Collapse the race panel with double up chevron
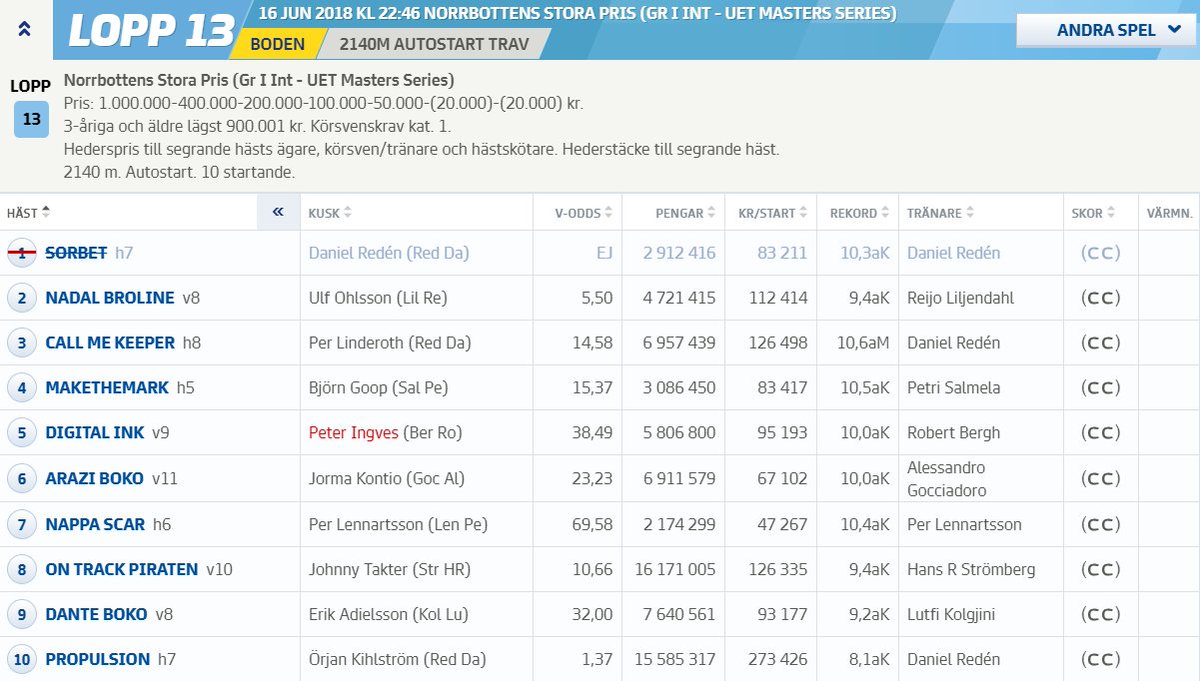 25,30
